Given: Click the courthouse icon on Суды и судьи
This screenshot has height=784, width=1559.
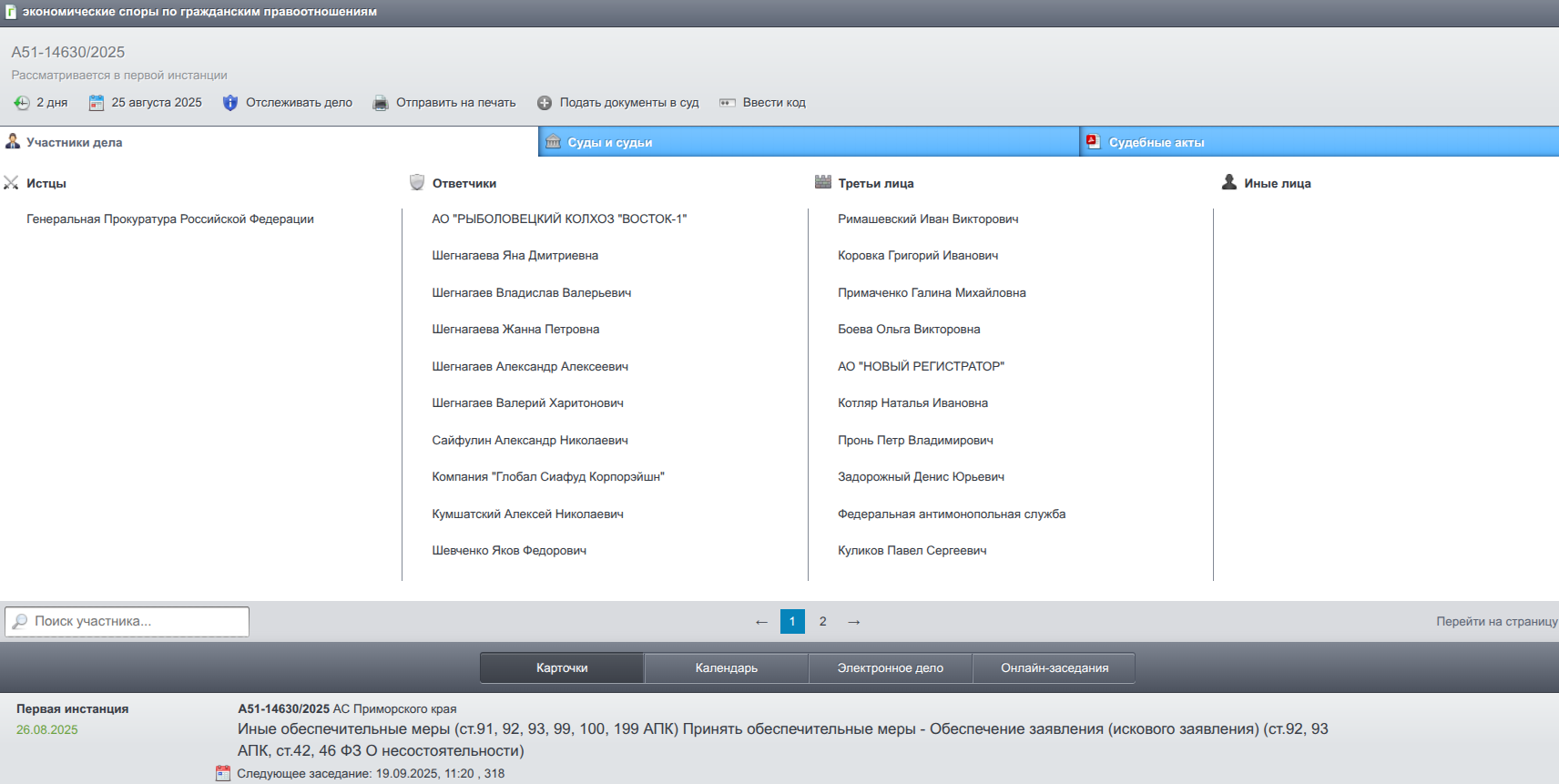Looking at the screenshot, I should coord(553,142).
